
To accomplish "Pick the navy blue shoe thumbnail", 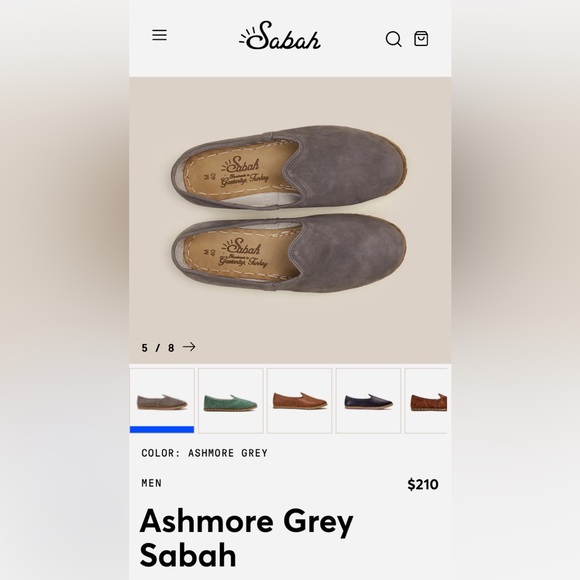I will [368, 401].
